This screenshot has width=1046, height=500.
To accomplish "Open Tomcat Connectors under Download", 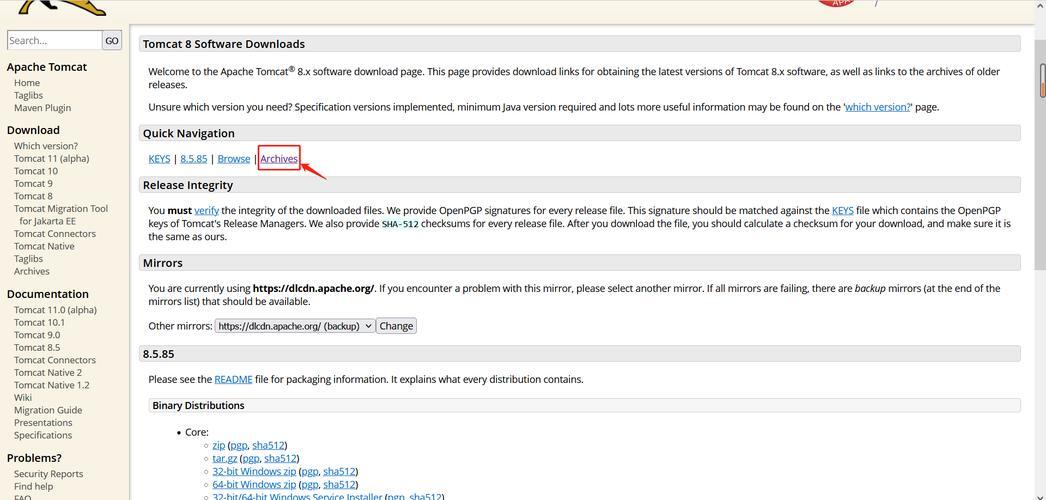I will [55, 234].
